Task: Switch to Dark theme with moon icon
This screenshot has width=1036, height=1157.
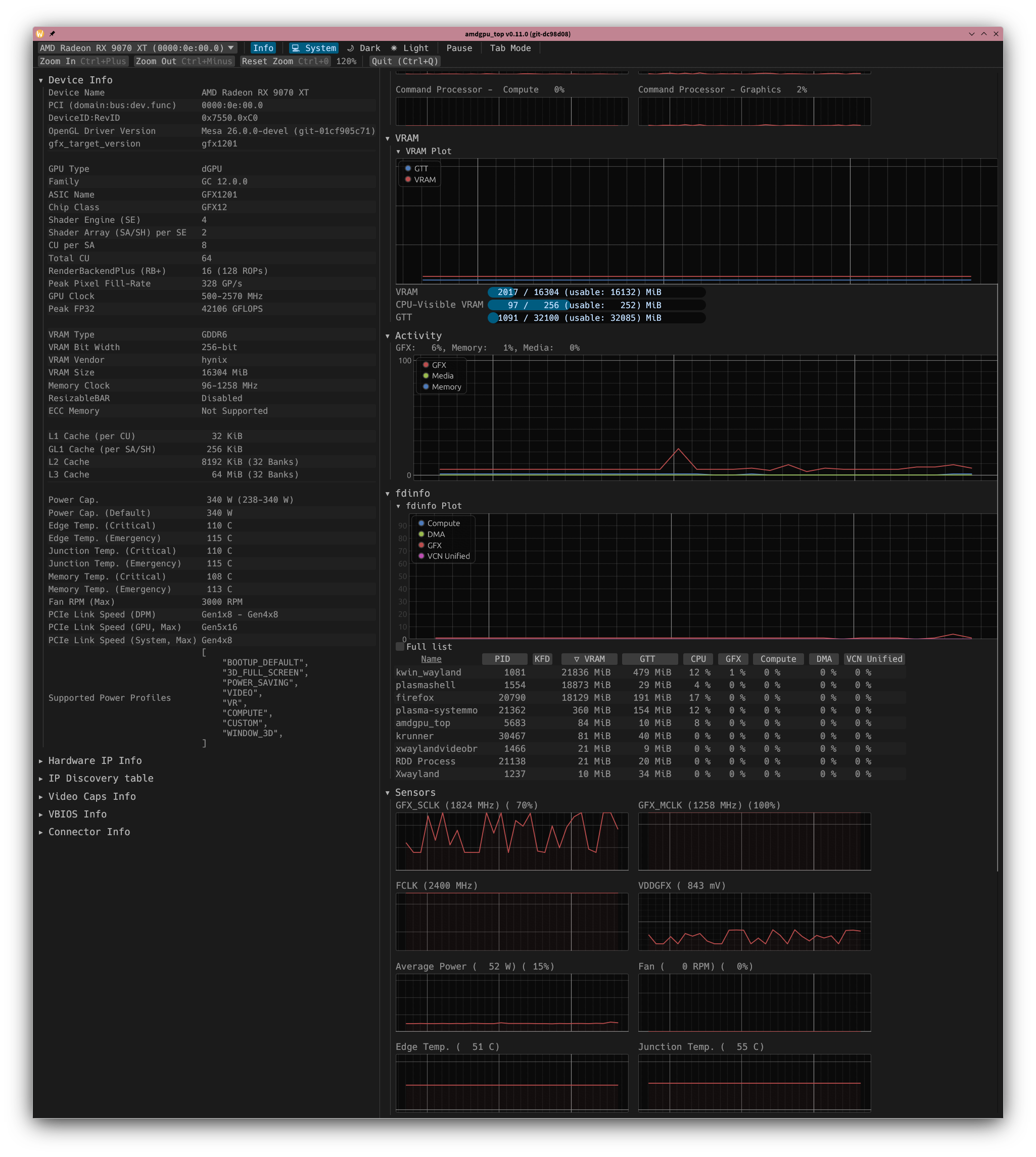Action: (x=363, y=49)
